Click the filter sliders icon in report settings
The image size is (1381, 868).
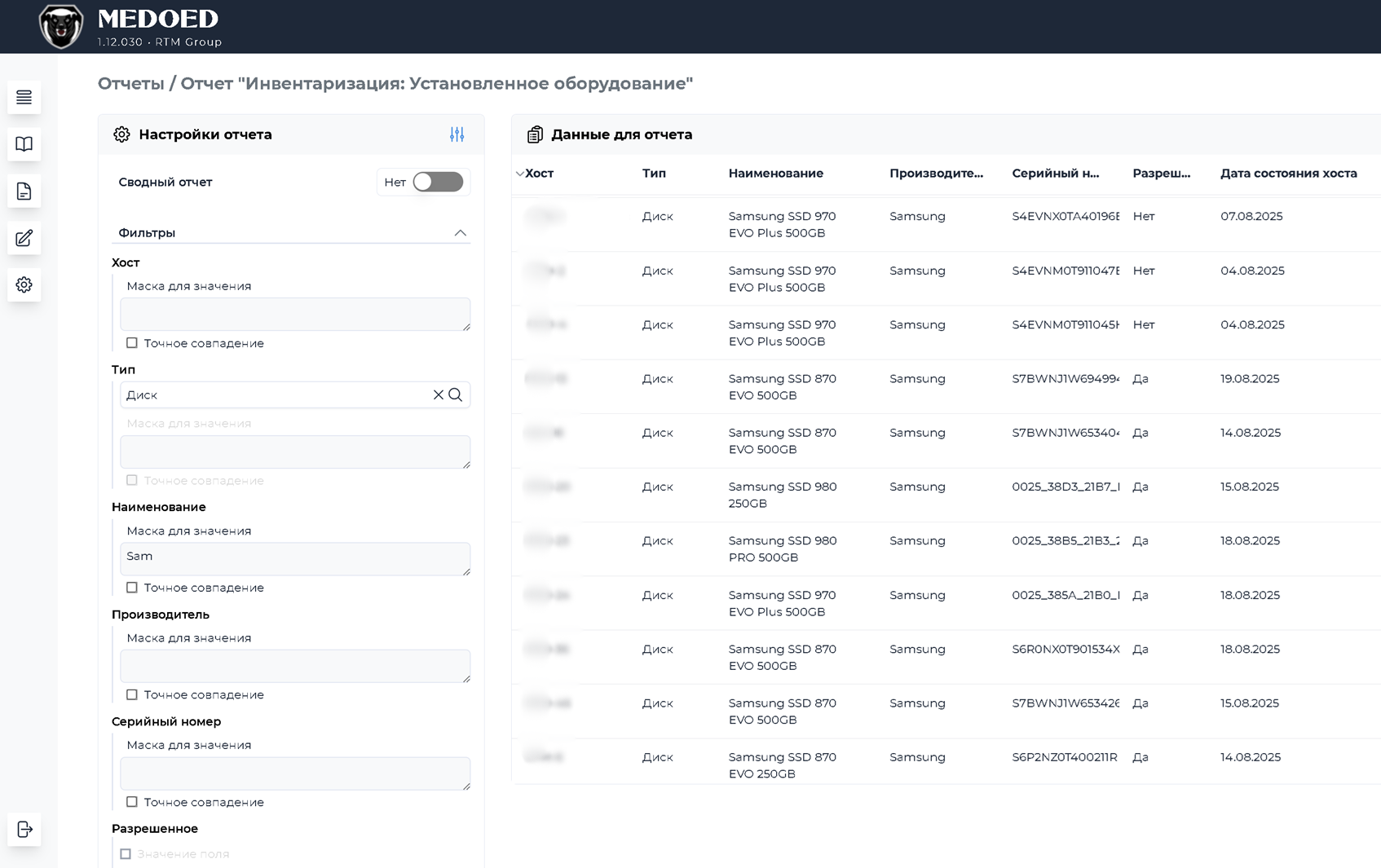pyautogui.click(x=457, y=134)
